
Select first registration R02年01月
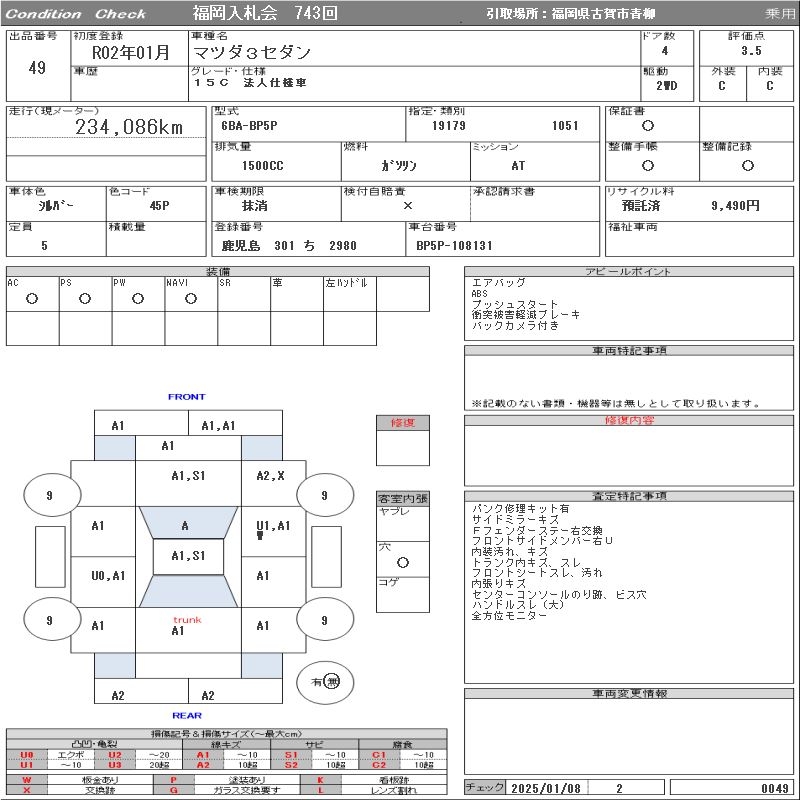pos(131,53)
